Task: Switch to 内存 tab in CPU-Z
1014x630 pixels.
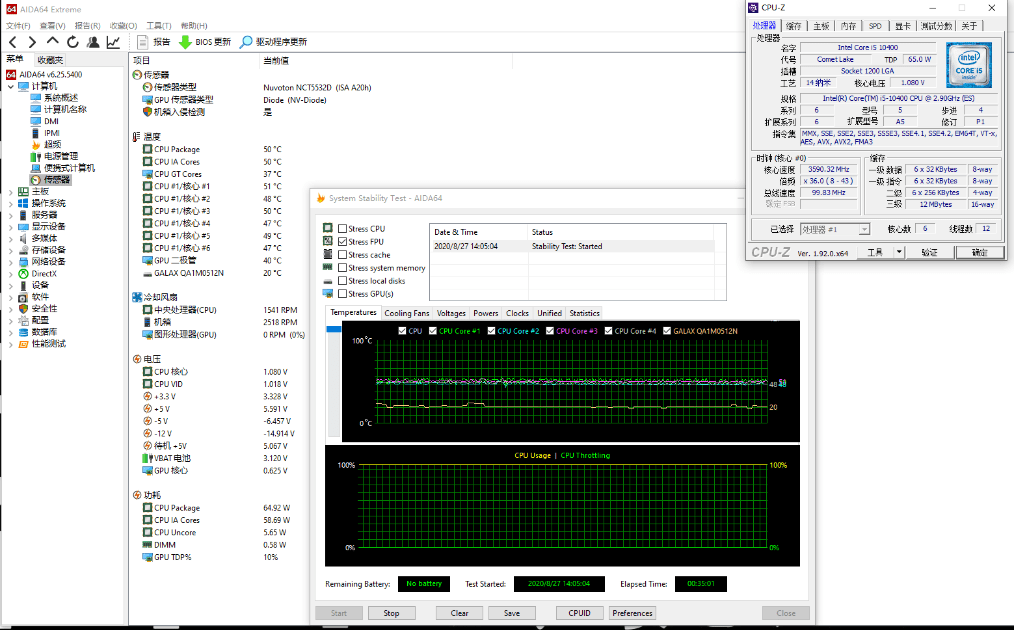Action: [848, 26]
